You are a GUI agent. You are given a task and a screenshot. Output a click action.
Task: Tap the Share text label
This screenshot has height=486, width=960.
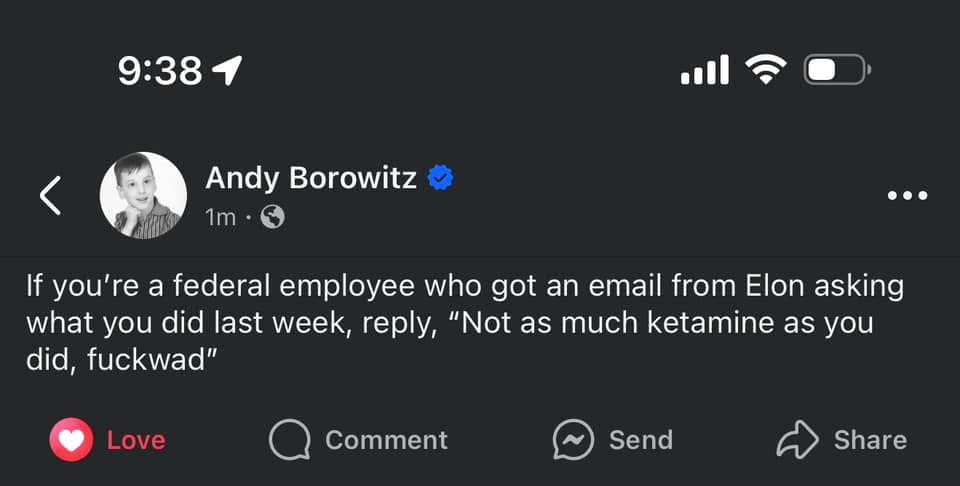click(x=870, y=440)
